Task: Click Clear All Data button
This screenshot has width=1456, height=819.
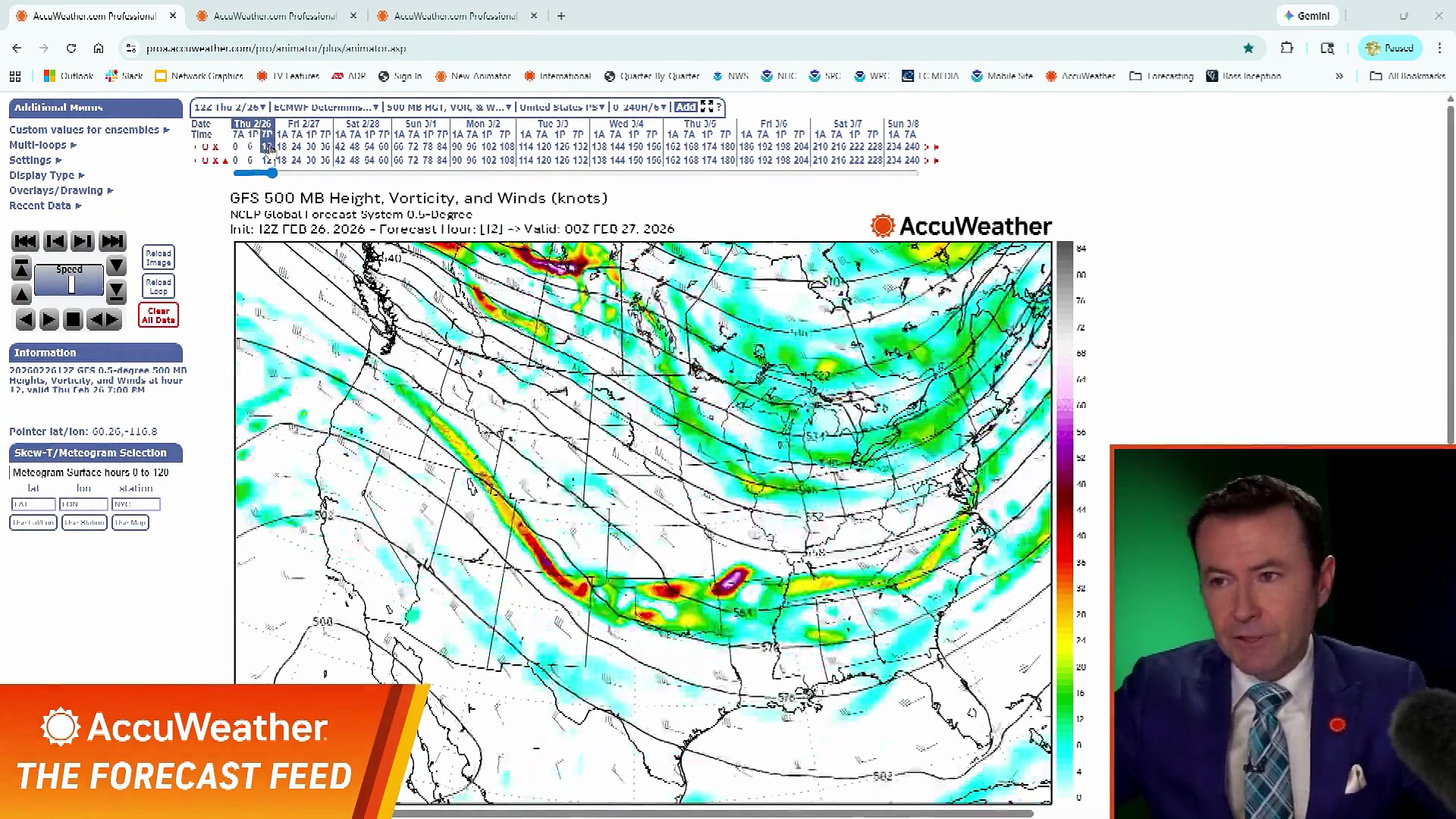Action: point(158,315)
